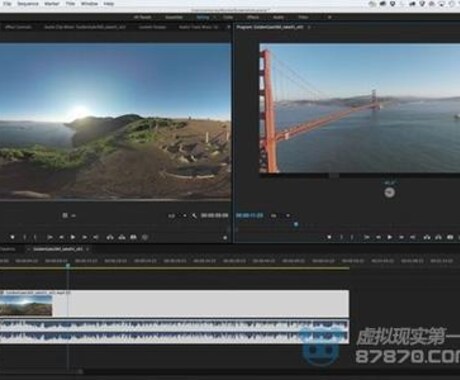
Task: Play the Program monitor sequence
Action: coord(389,237)
